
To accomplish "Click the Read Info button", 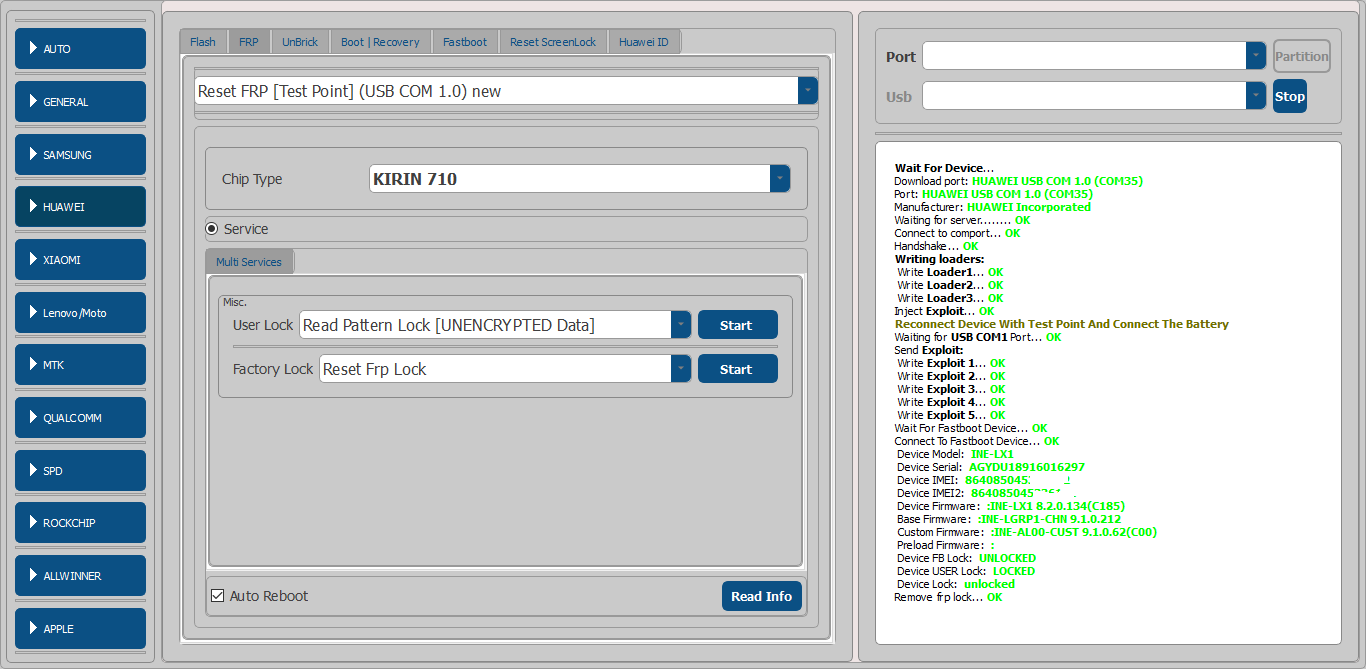I will [x=761, y=596].
